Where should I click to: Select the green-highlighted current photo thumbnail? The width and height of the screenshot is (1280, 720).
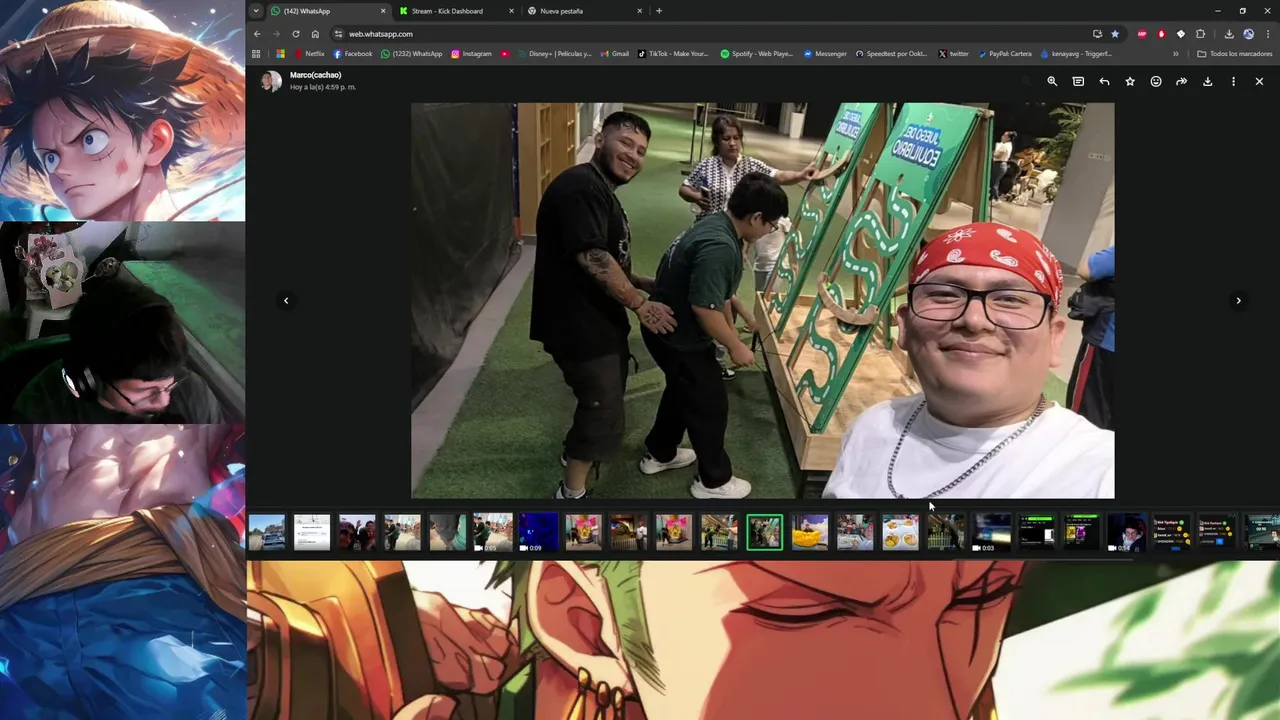765,532
